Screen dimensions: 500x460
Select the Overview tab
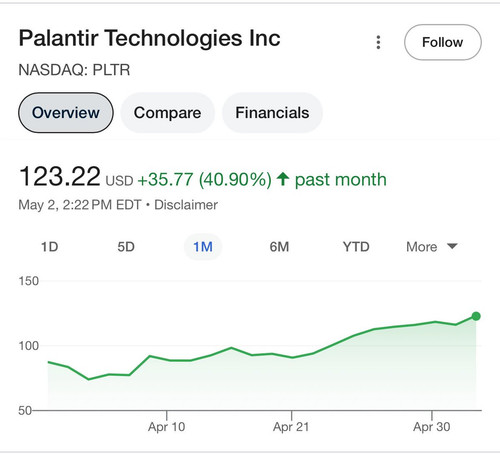(66, 113)
